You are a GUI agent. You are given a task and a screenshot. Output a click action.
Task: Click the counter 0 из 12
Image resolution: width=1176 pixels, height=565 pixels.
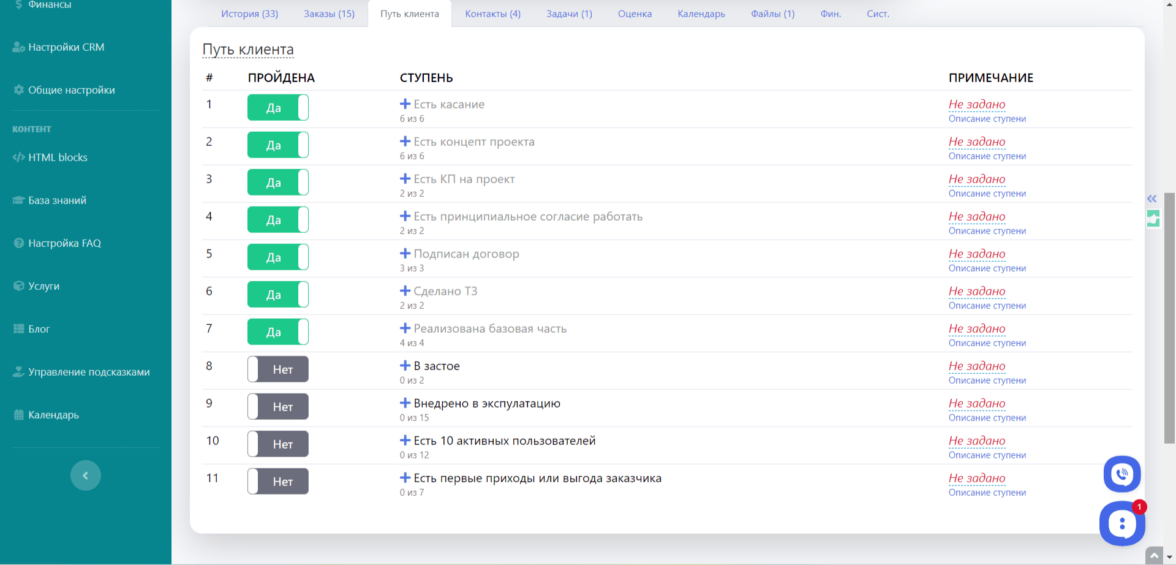click(x=414, y=455)
